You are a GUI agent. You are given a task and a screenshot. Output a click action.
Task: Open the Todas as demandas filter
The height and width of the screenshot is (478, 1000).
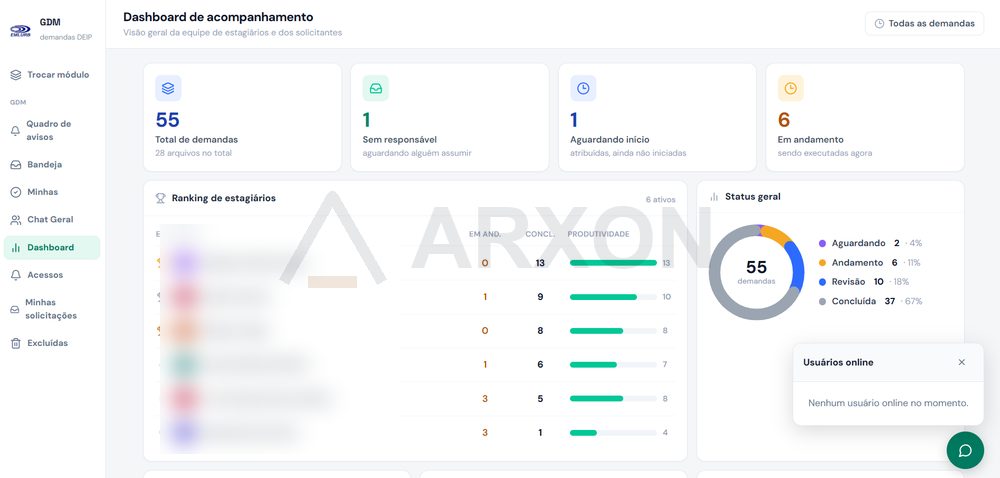tap(925, 24)
